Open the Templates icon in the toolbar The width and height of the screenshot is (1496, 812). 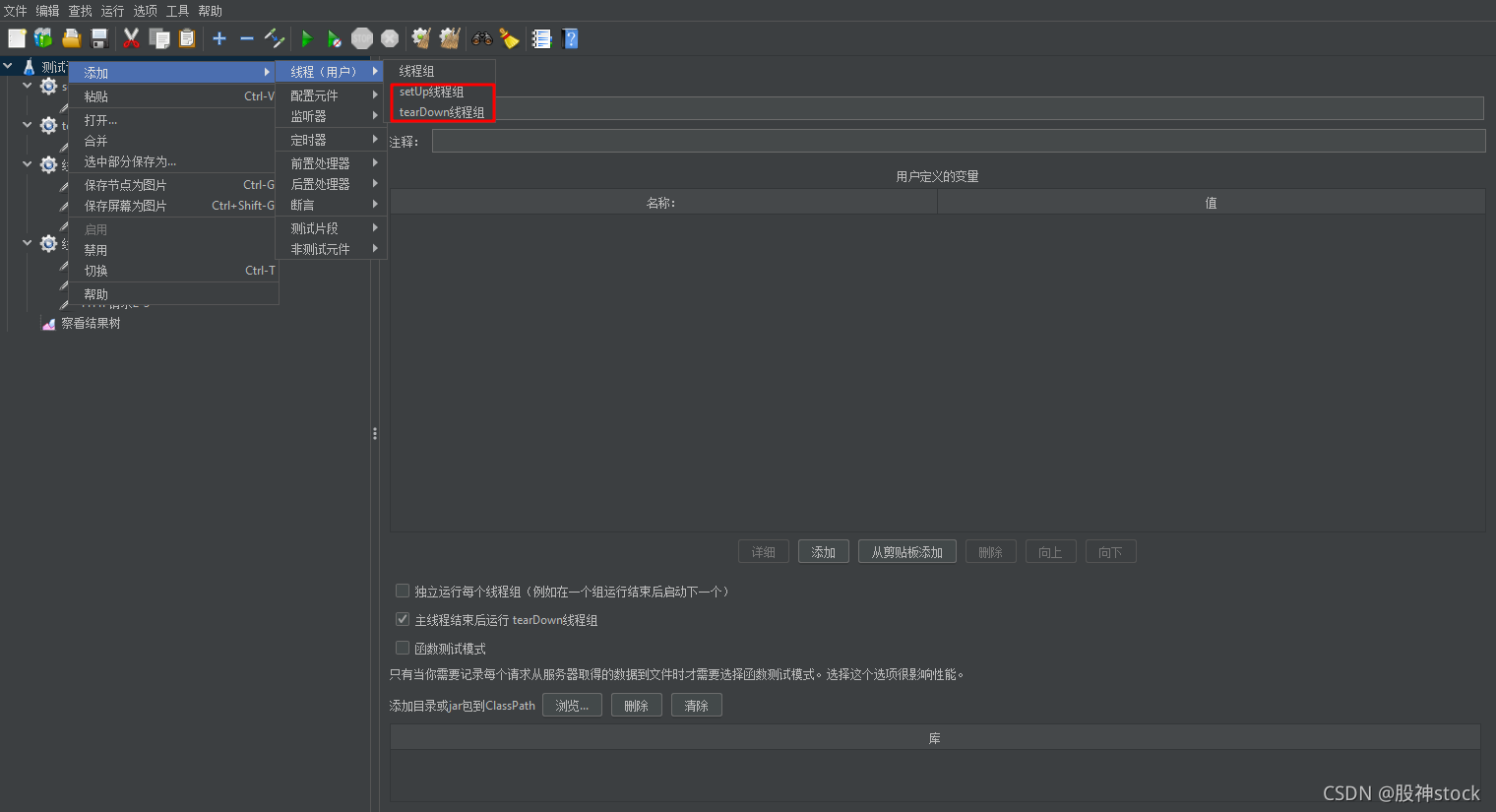point(43,38)
